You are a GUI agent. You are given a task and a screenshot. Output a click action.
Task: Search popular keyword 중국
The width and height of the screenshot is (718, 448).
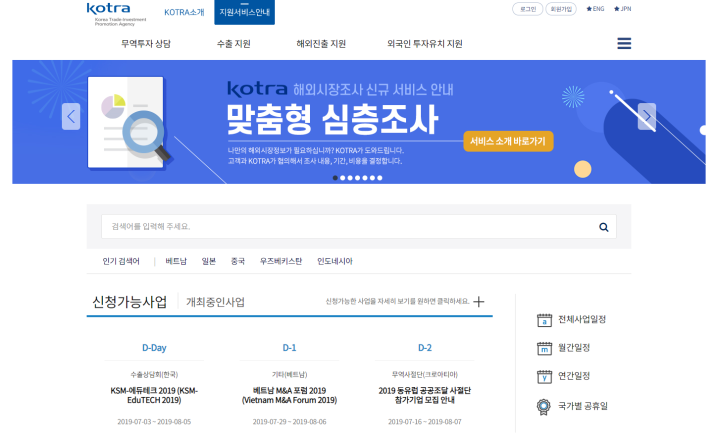pos(238,261)
